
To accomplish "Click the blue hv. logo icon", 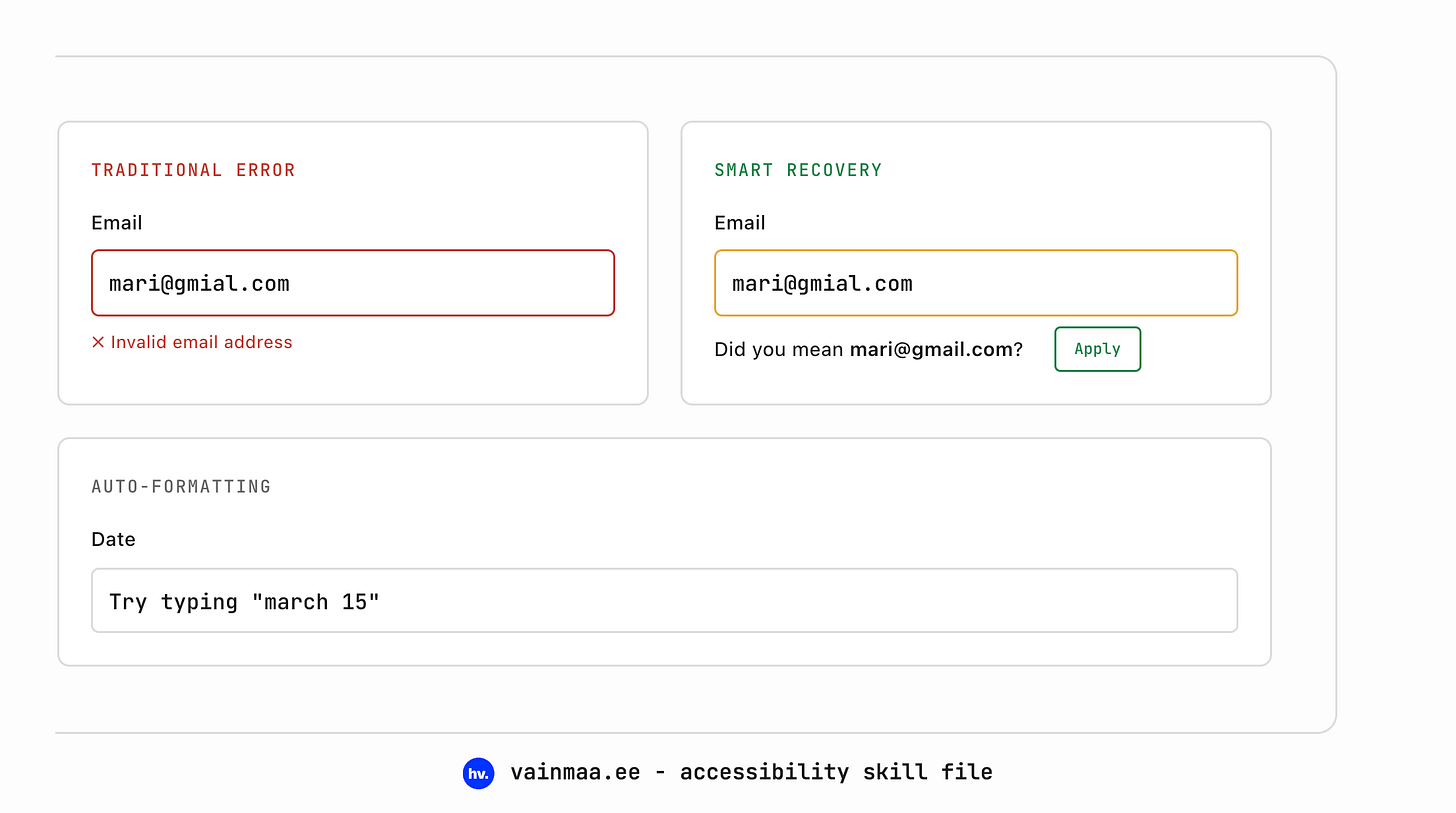I will [479, 772].
